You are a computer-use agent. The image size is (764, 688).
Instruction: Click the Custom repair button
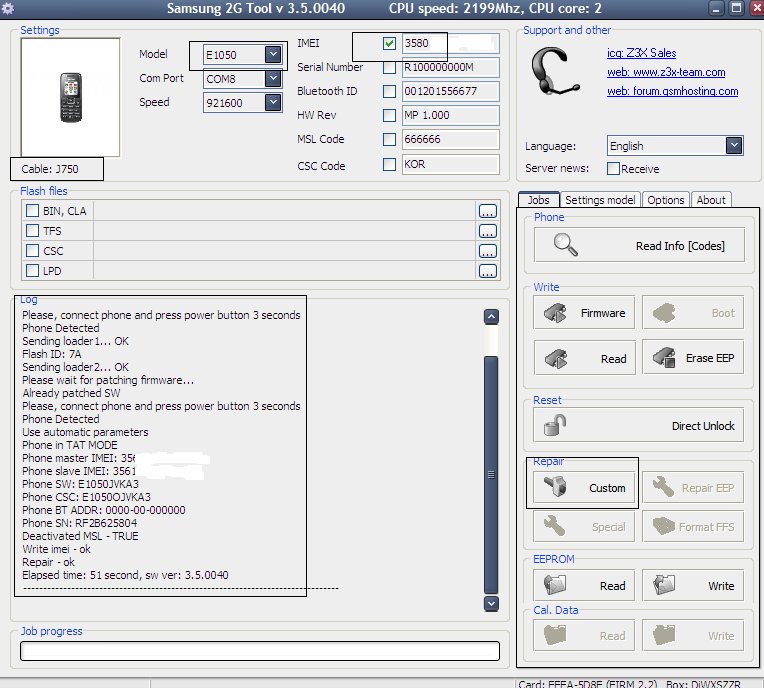tap(584, 487)
